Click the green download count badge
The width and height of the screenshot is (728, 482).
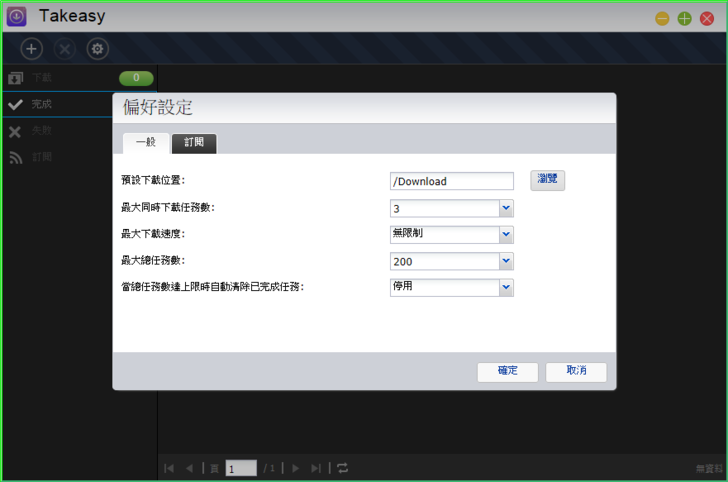click(136, 78)
